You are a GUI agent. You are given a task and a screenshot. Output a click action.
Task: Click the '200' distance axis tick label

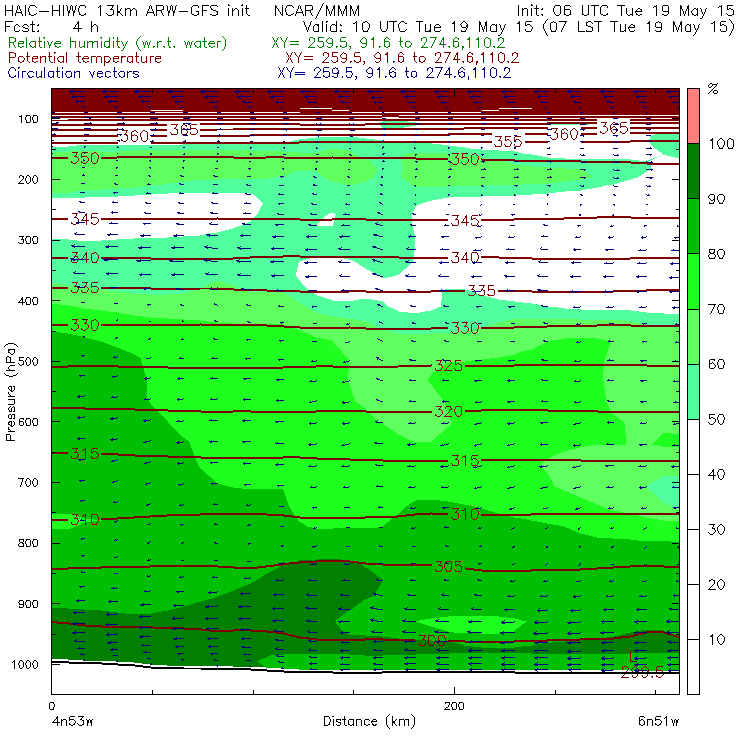point(454,706)
